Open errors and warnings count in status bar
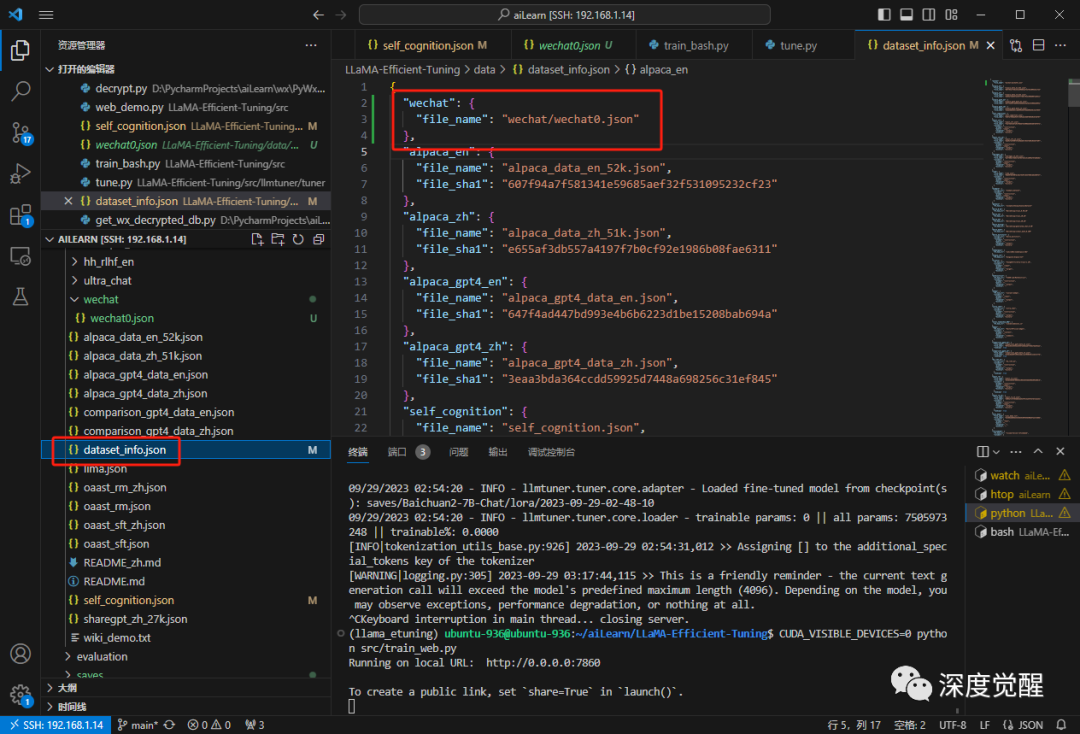Viewport: 1080px width, 734px height. click(209, 725)
